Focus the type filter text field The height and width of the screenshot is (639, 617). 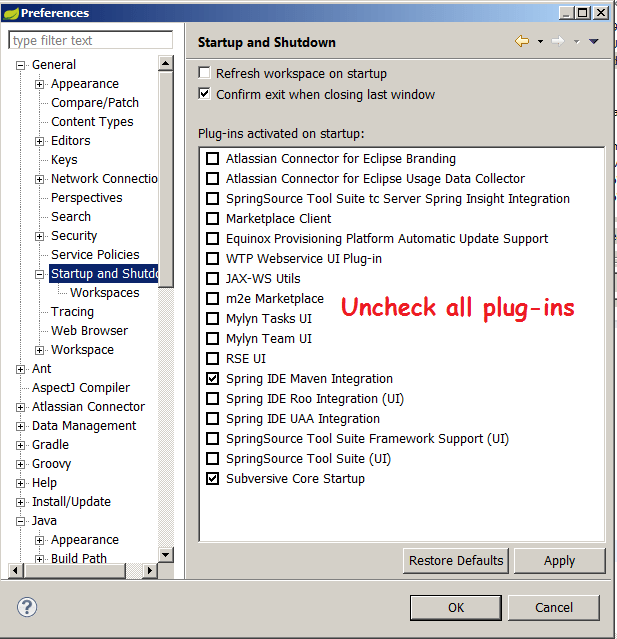point(90,40)
